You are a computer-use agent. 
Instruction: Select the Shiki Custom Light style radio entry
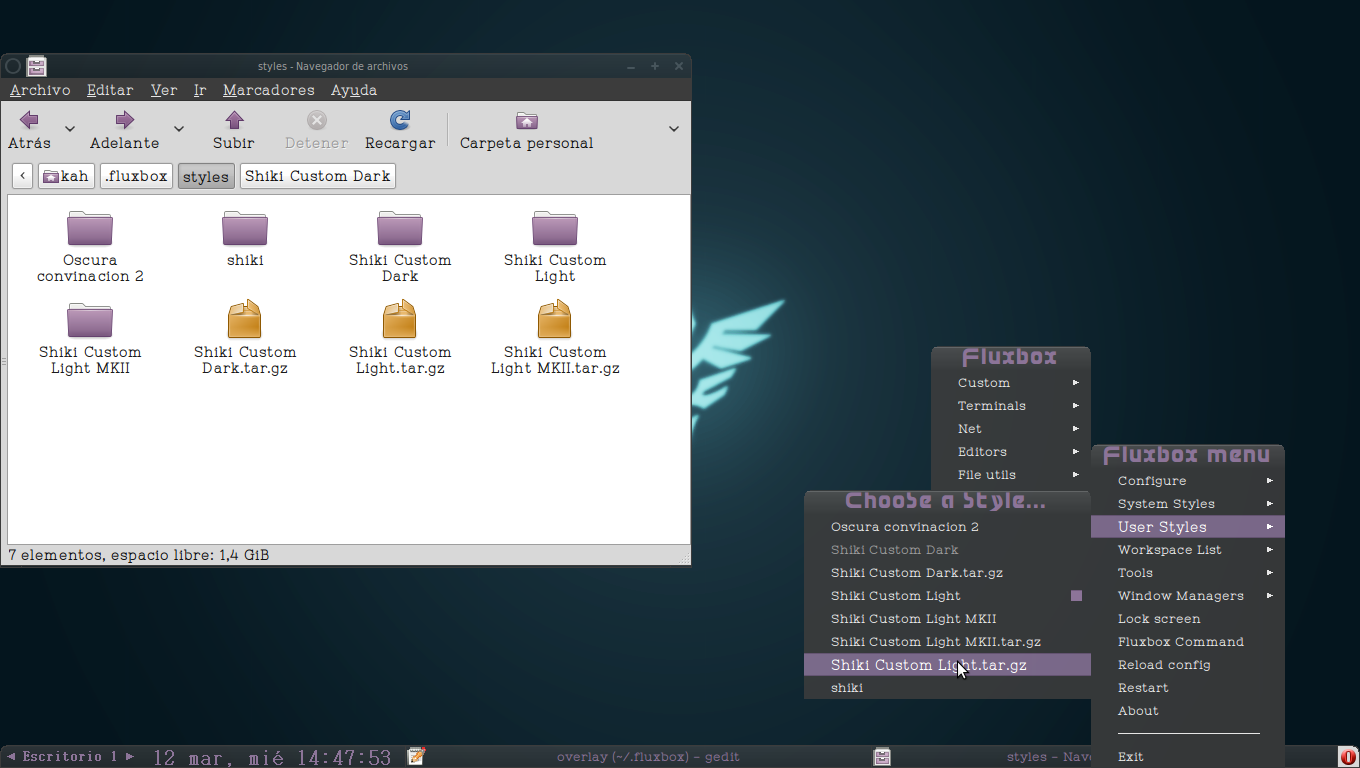click(947, 596)
